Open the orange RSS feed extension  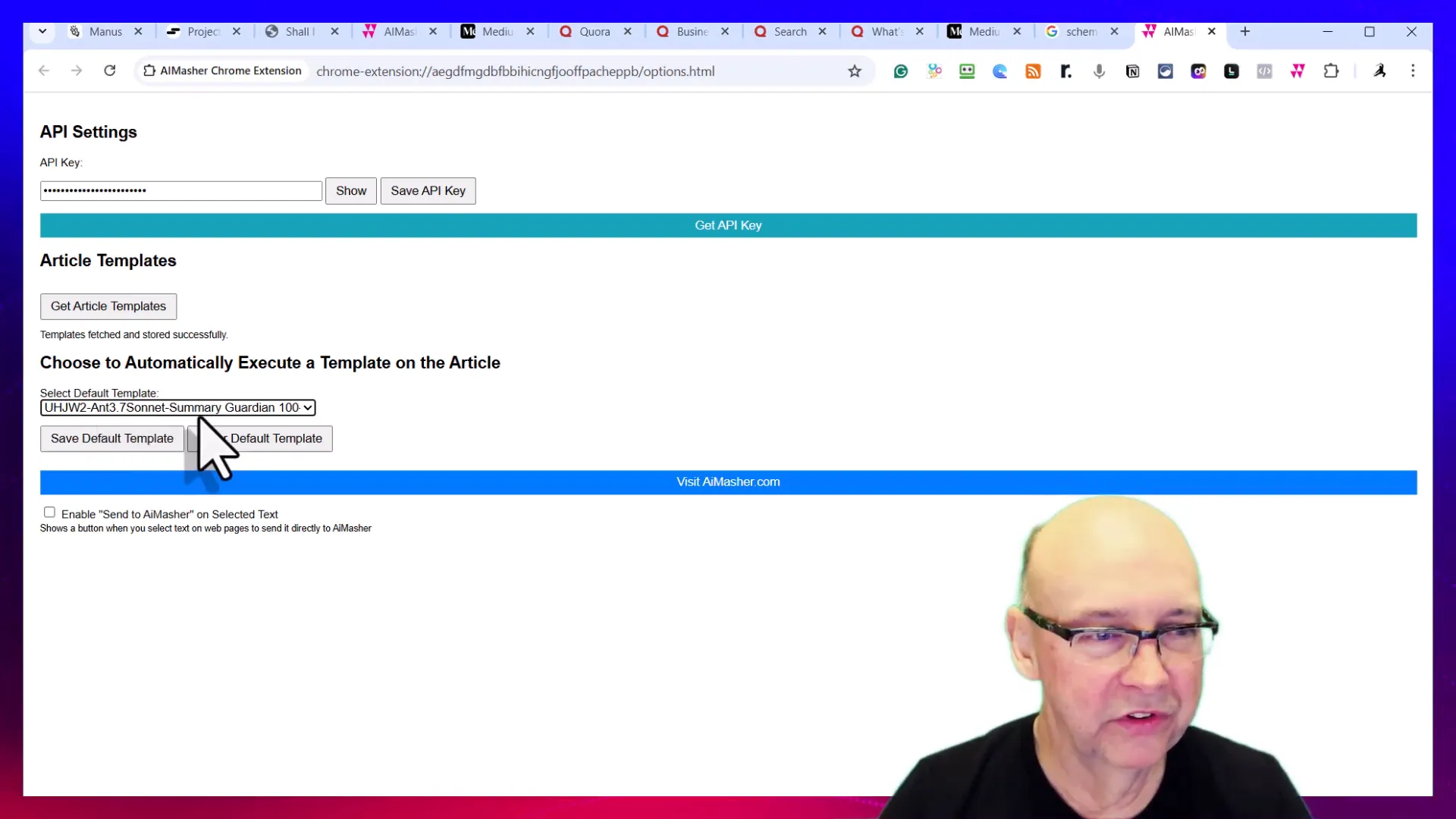[x=1033, y=71]
